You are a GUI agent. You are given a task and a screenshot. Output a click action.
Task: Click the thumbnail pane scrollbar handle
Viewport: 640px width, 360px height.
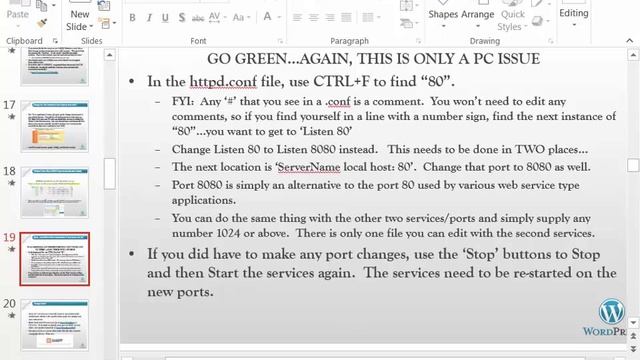click(109, 174)
